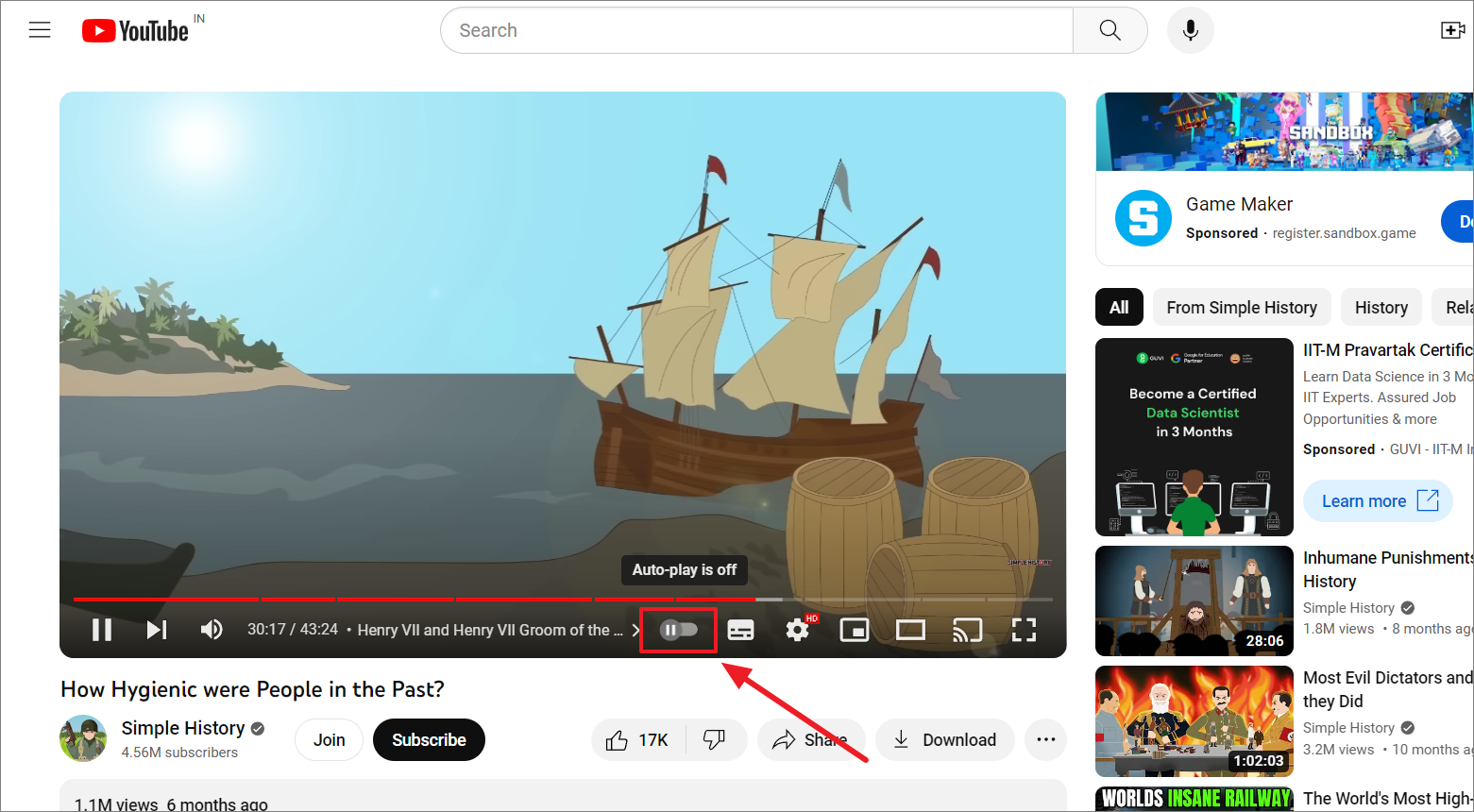Click the Game Maker S logo
The image size is (1474, 812).
pyautogui.click(x=1143, y=218)
